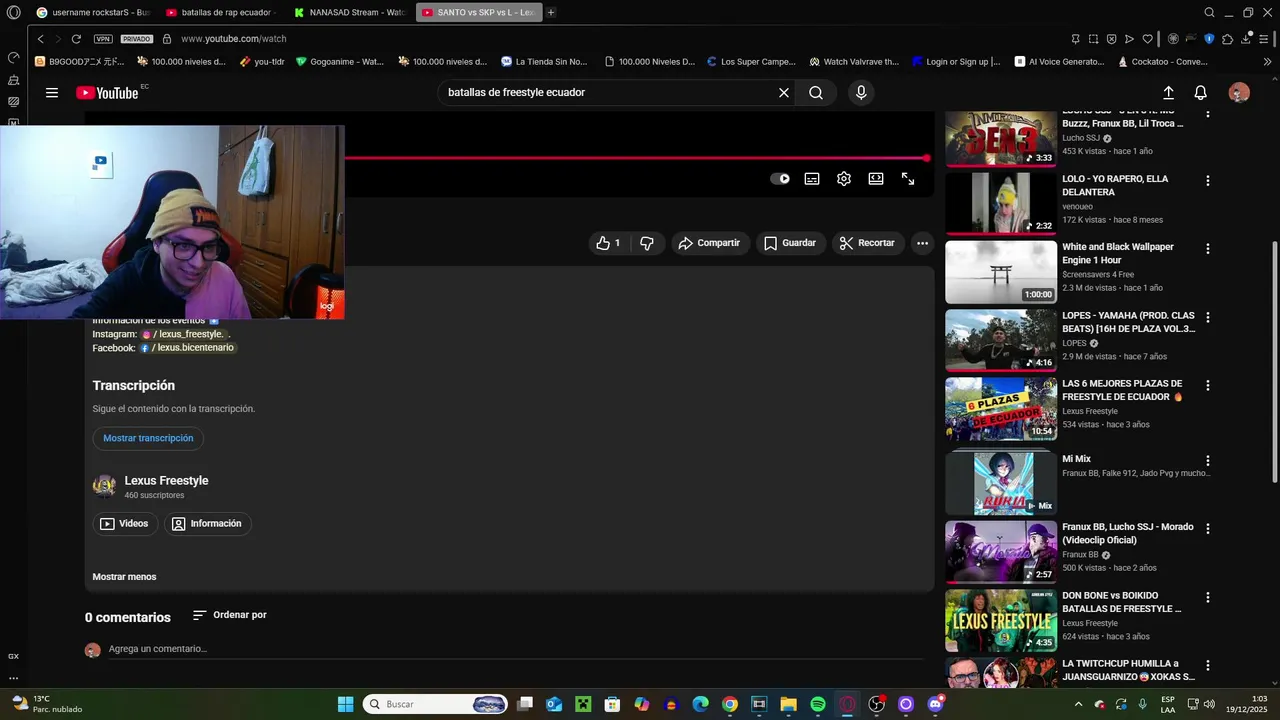Image resolution: width=1280 pixels, height=720 pixels.
Task: Open the video player settings gear
Action: tap(844, 179)
